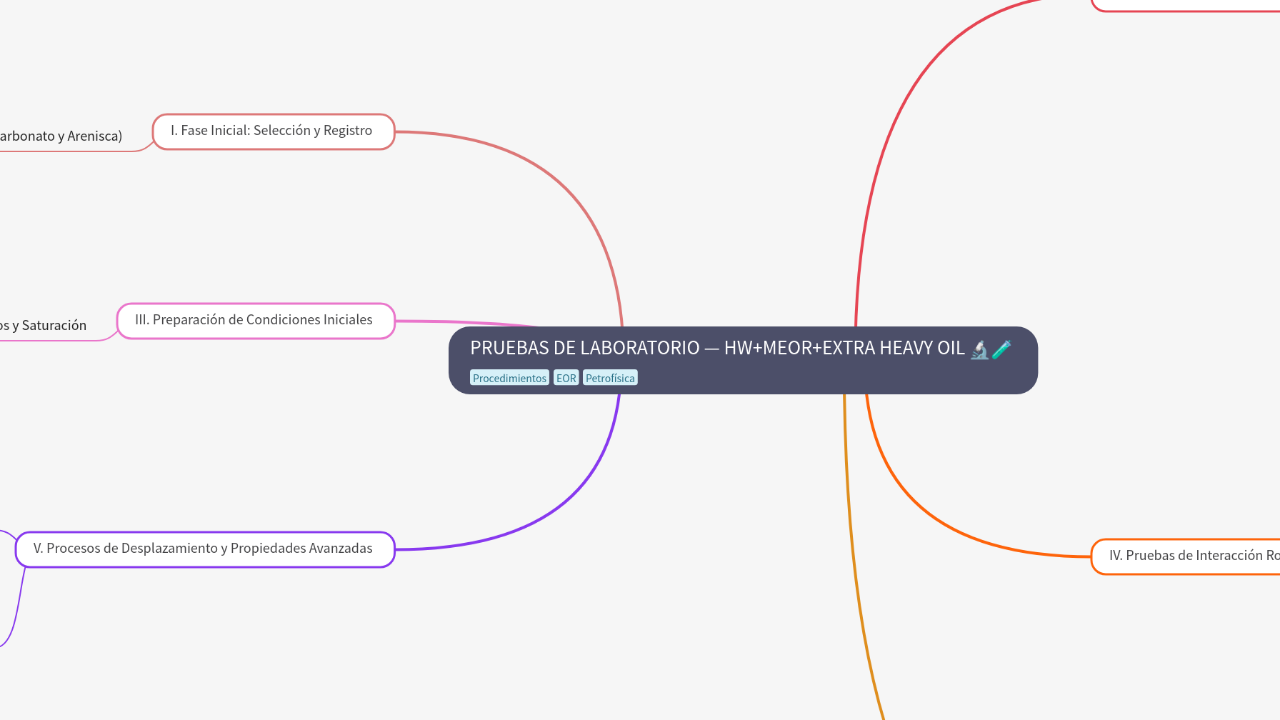Viewport: 1280px width, 720px height.
Task: Click the microscope icon in the central node
Action: coord(978,349)
